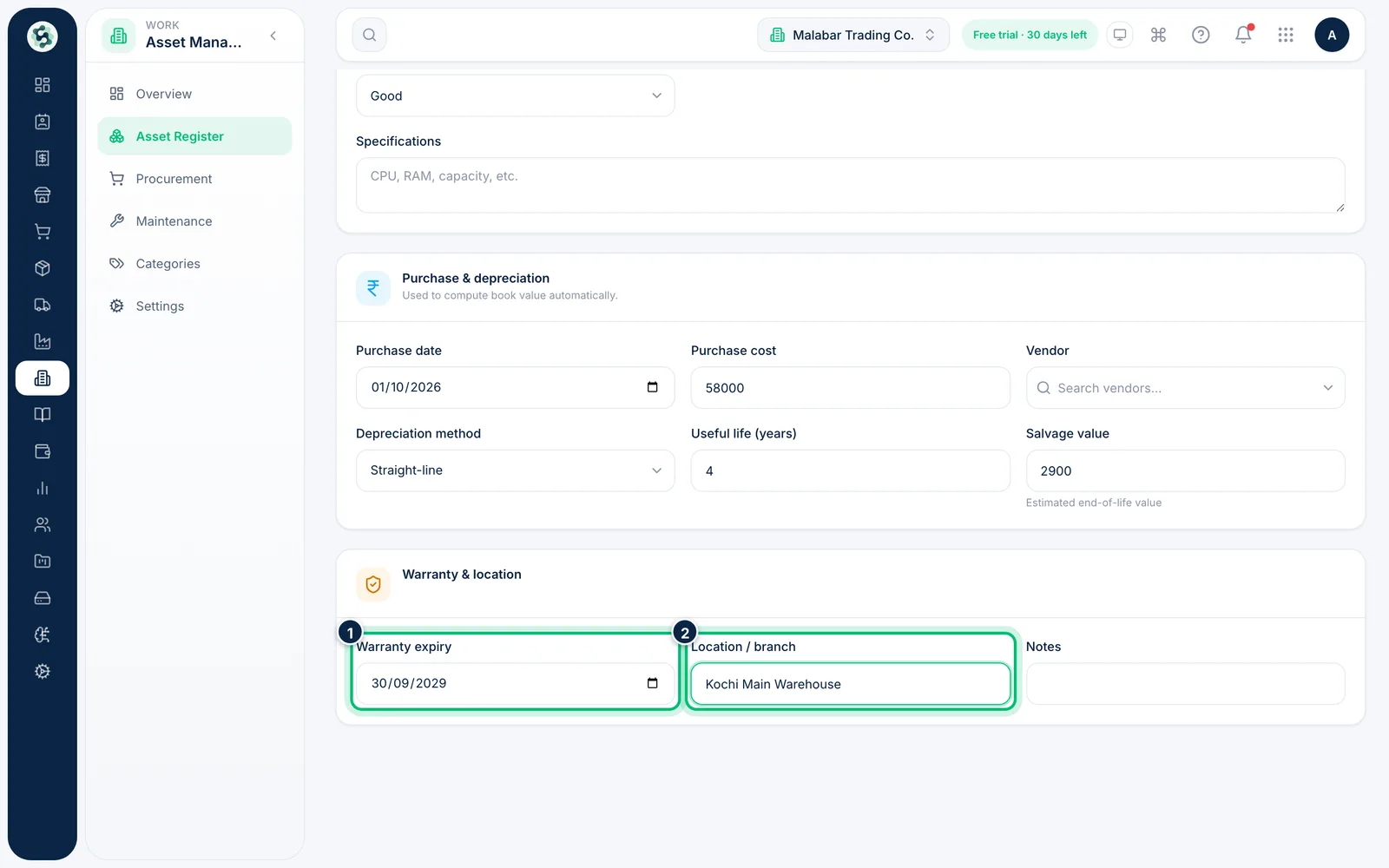This screenshot has width=1389, height=868.
Task: Open the open-book icon in the rail
Action: pos(42,415)
